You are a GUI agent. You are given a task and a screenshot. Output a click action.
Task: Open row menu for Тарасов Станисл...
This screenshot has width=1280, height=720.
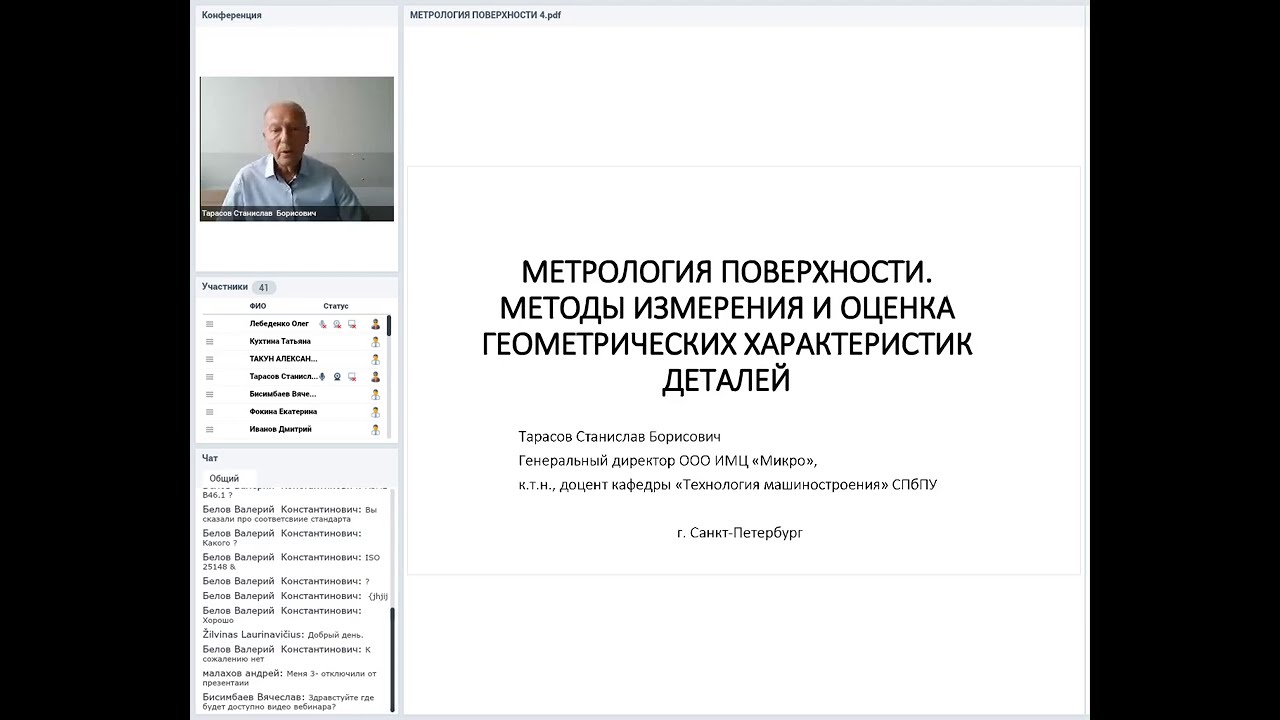(210, 377)
